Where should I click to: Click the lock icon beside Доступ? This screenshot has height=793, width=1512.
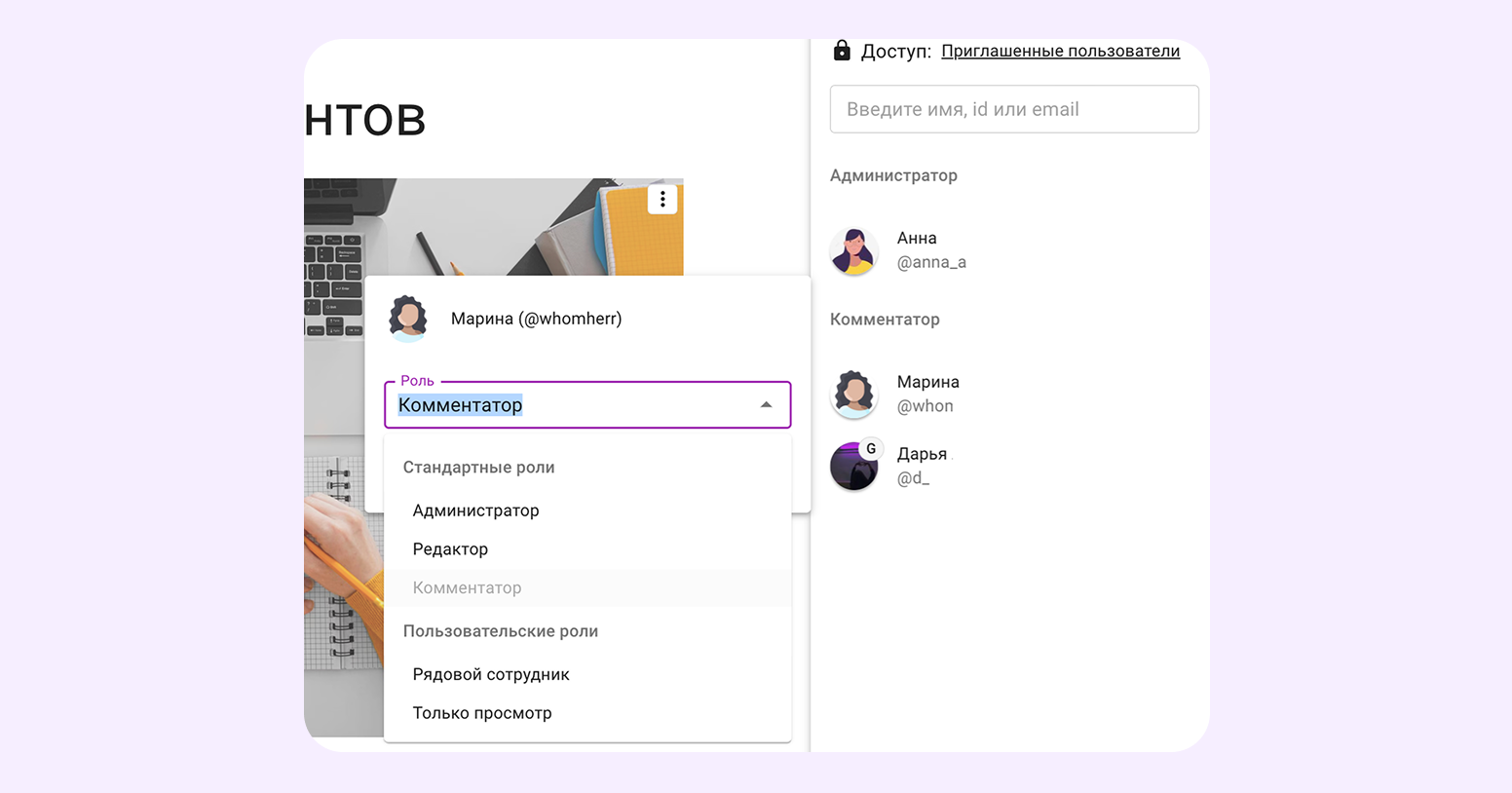[x=842, y=51]
